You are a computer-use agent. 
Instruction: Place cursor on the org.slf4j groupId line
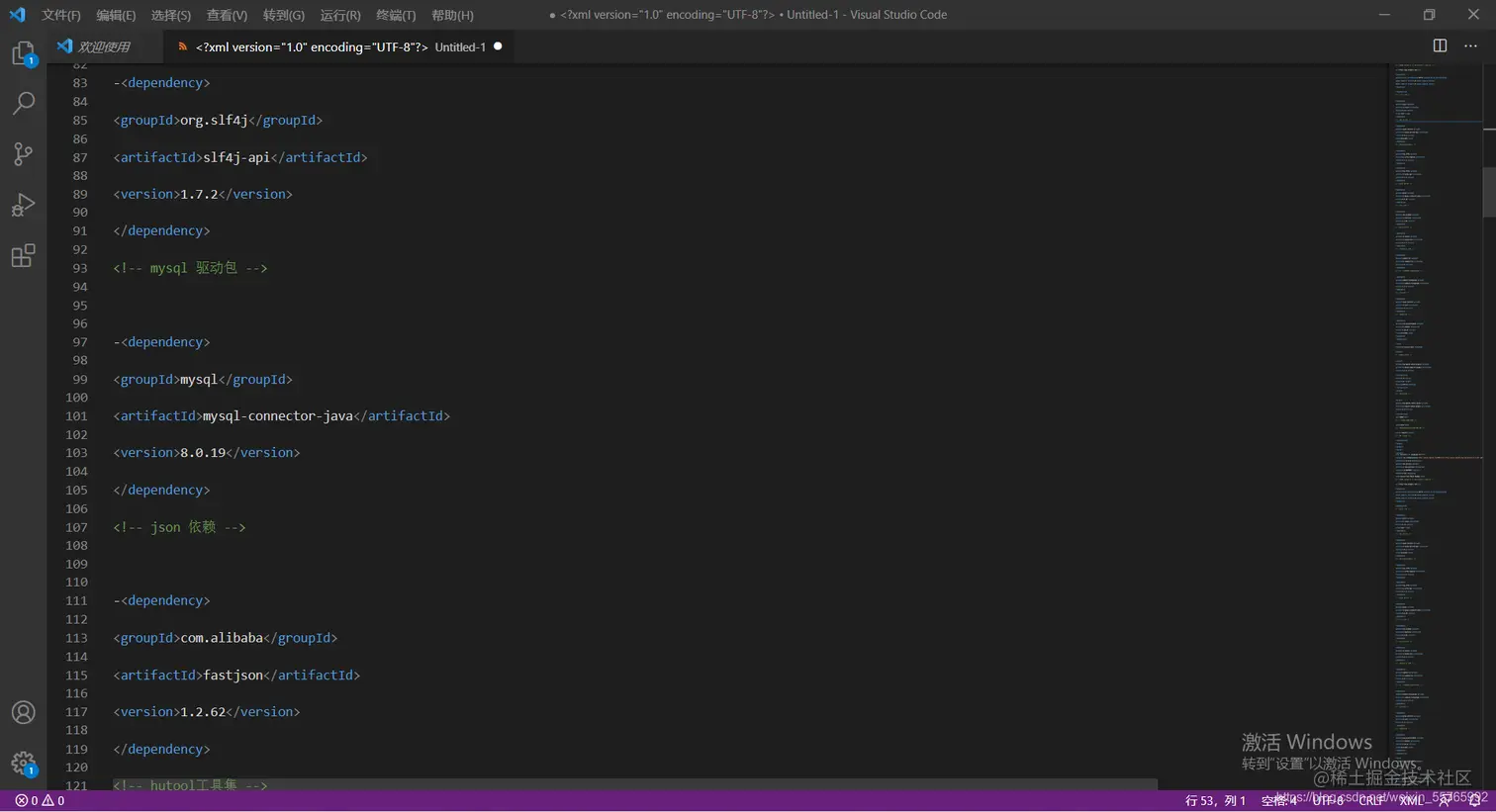[218, 120]
